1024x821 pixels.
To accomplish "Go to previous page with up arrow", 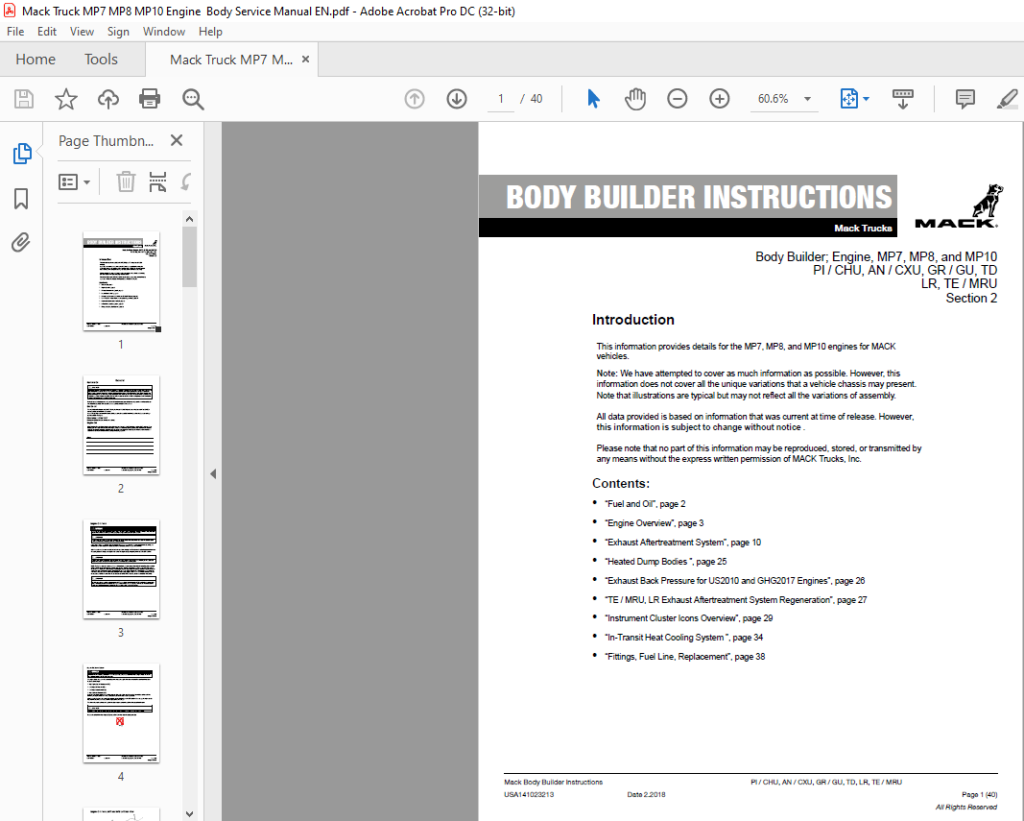I will tap(414, 99).
